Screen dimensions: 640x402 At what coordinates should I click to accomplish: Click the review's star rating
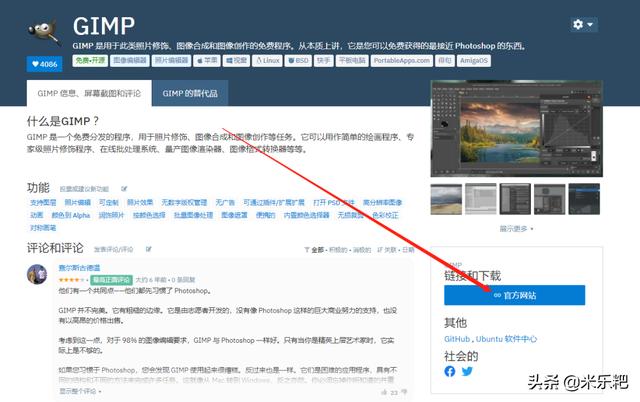point(72,280)
